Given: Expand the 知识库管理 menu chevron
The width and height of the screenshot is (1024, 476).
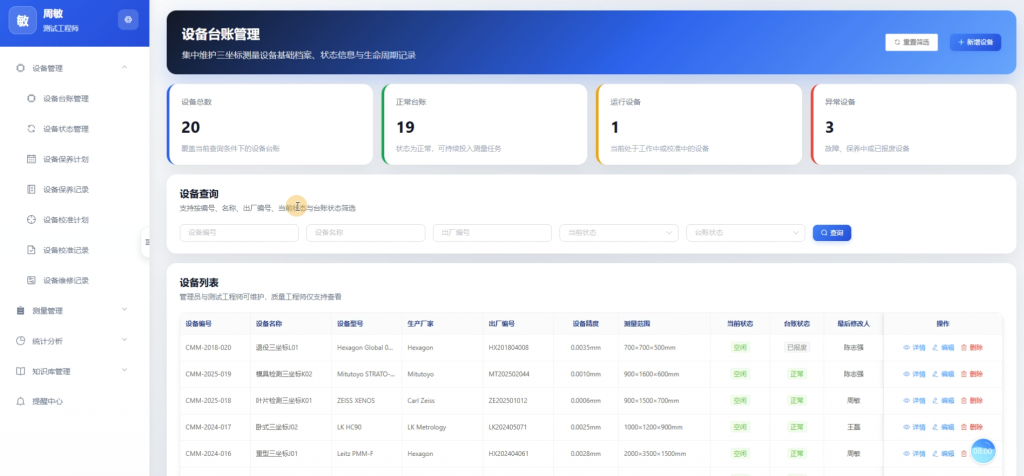Looking at the screenshot, I should pyautogui.click(x=125, y=370).
